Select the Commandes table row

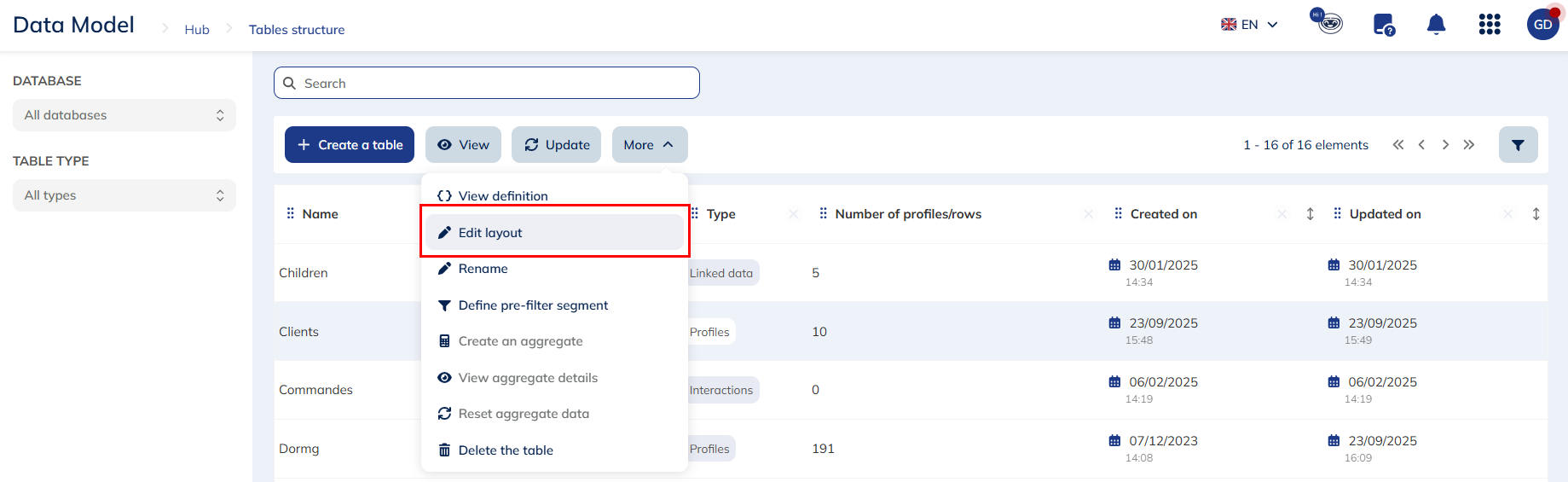(x=911, y=390)
